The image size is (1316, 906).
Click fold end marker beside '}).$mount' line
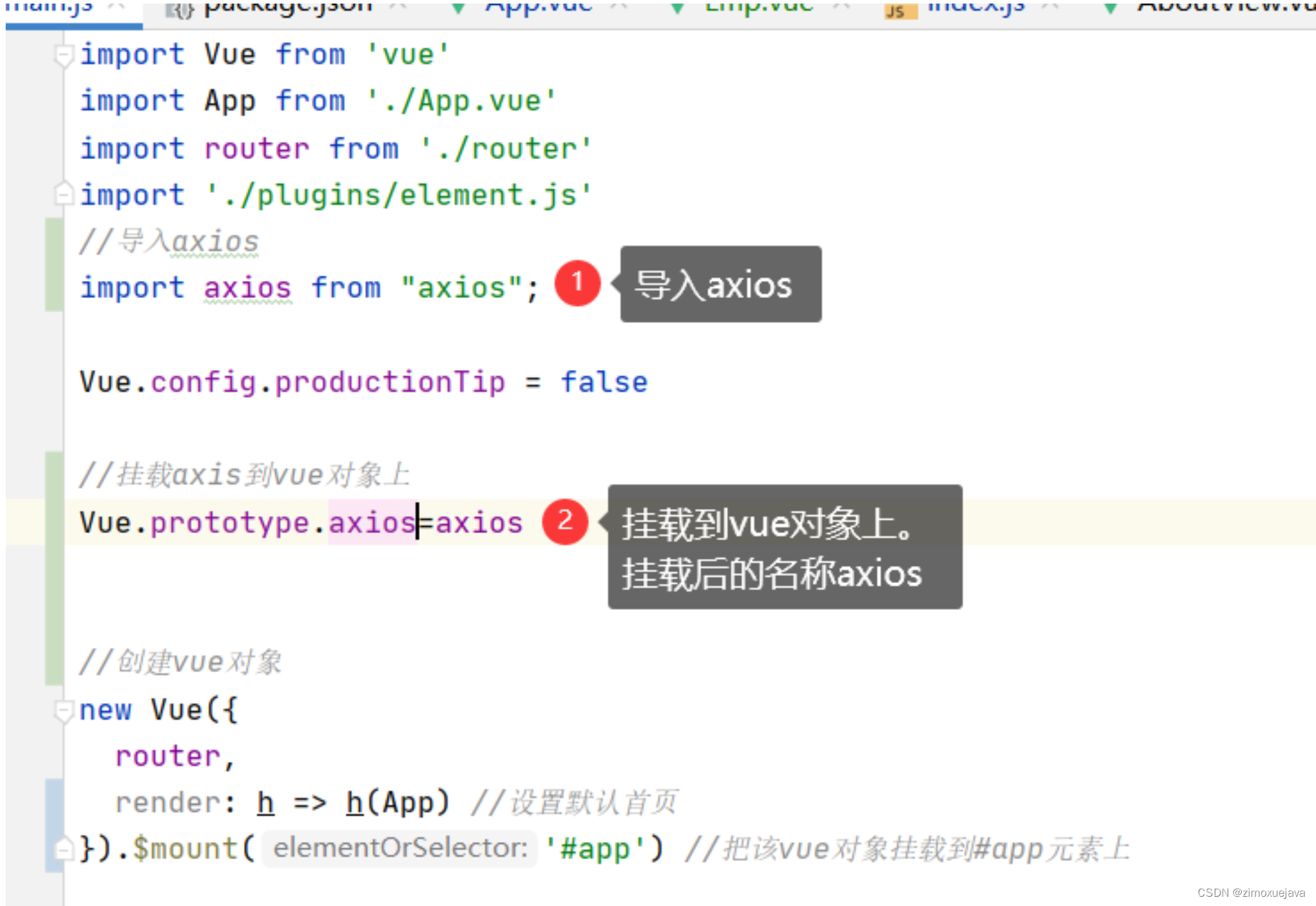tap(64, 848)
